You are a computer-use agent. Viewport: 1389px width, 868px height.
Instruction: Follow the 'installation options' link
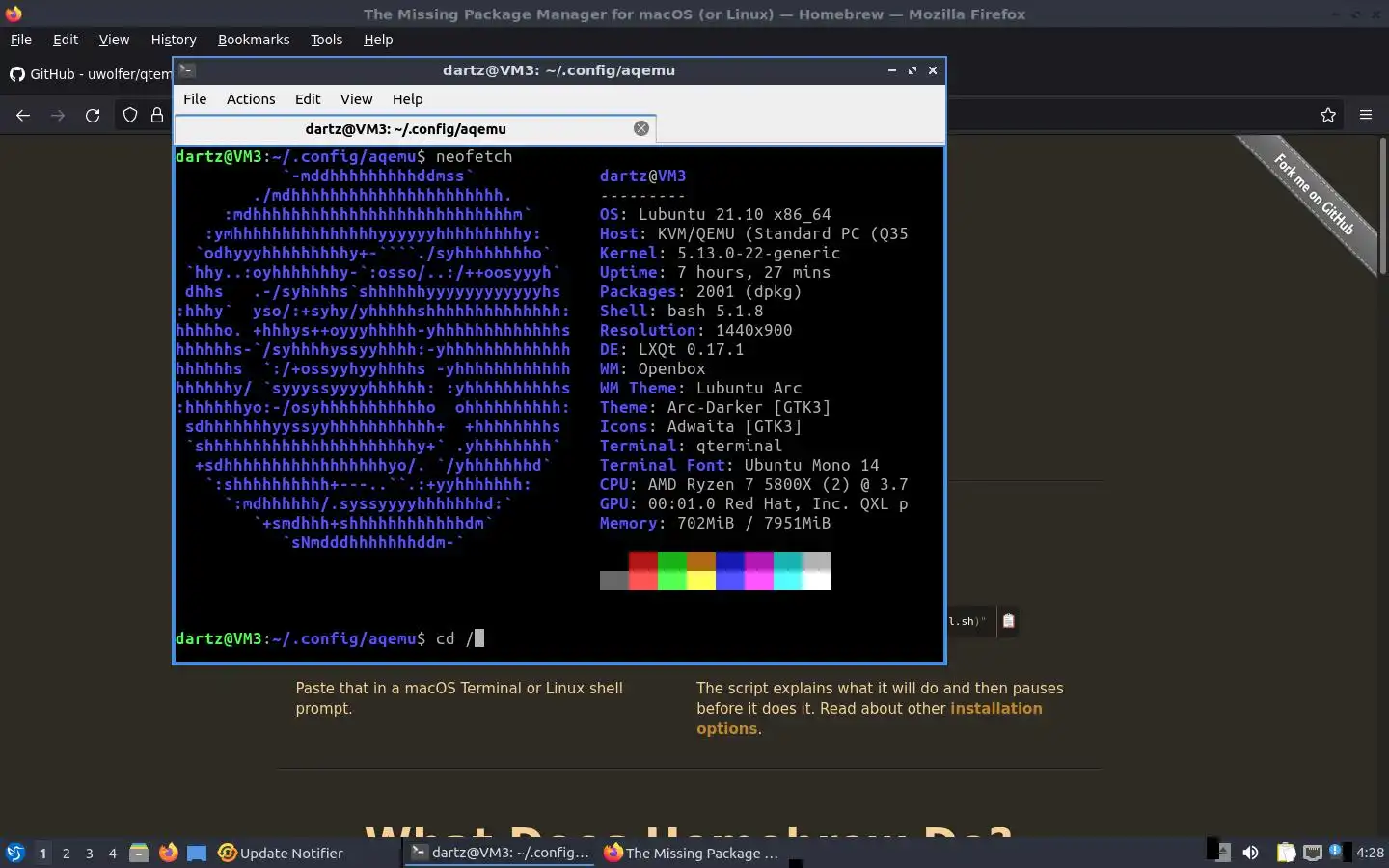(869, 719)
